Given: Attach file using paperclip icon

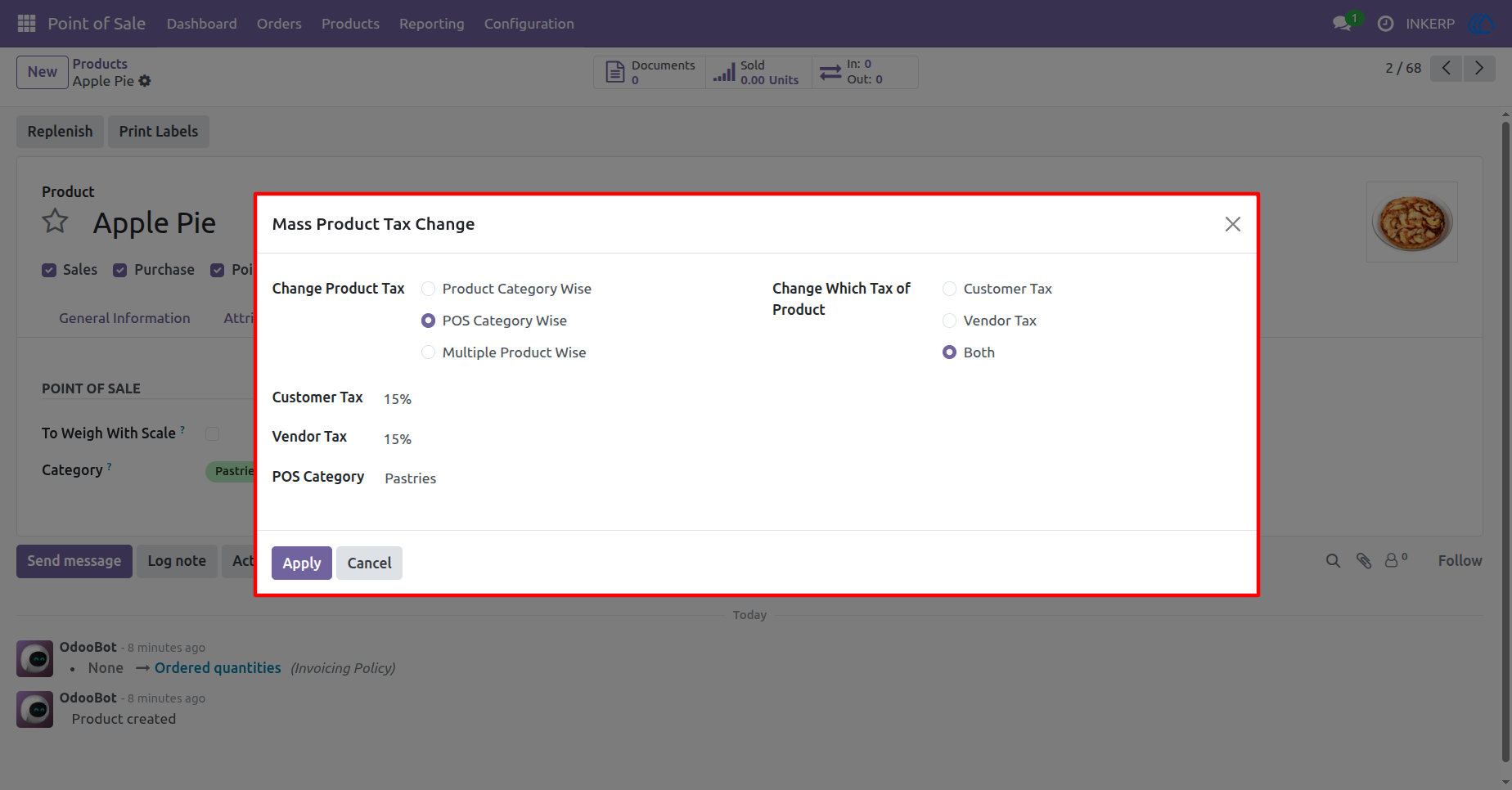Looking at the screenshot, I should [1363, 561].
